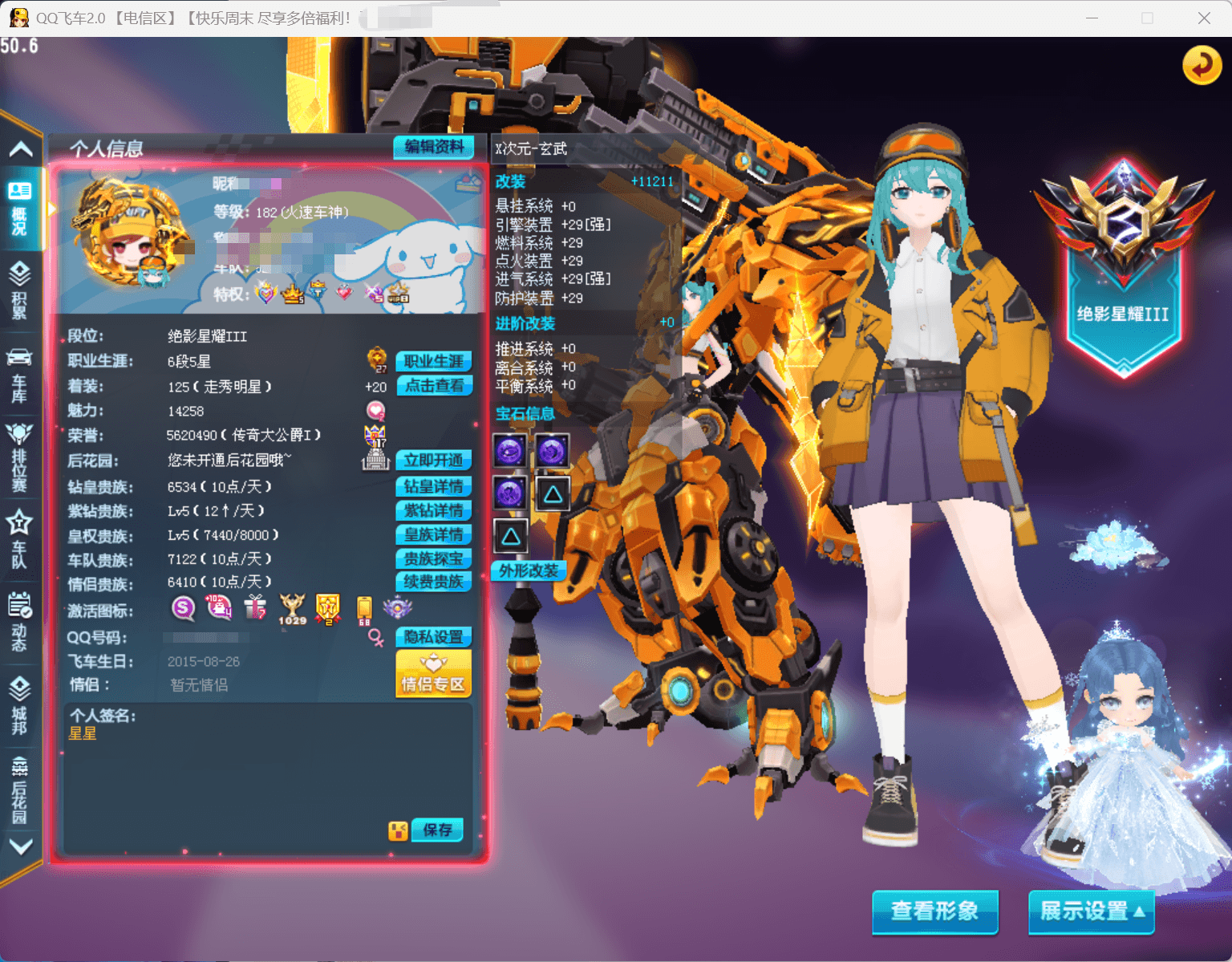Save the personal signature with 保存
The image size is (1232, 962).
click(437, 830)
